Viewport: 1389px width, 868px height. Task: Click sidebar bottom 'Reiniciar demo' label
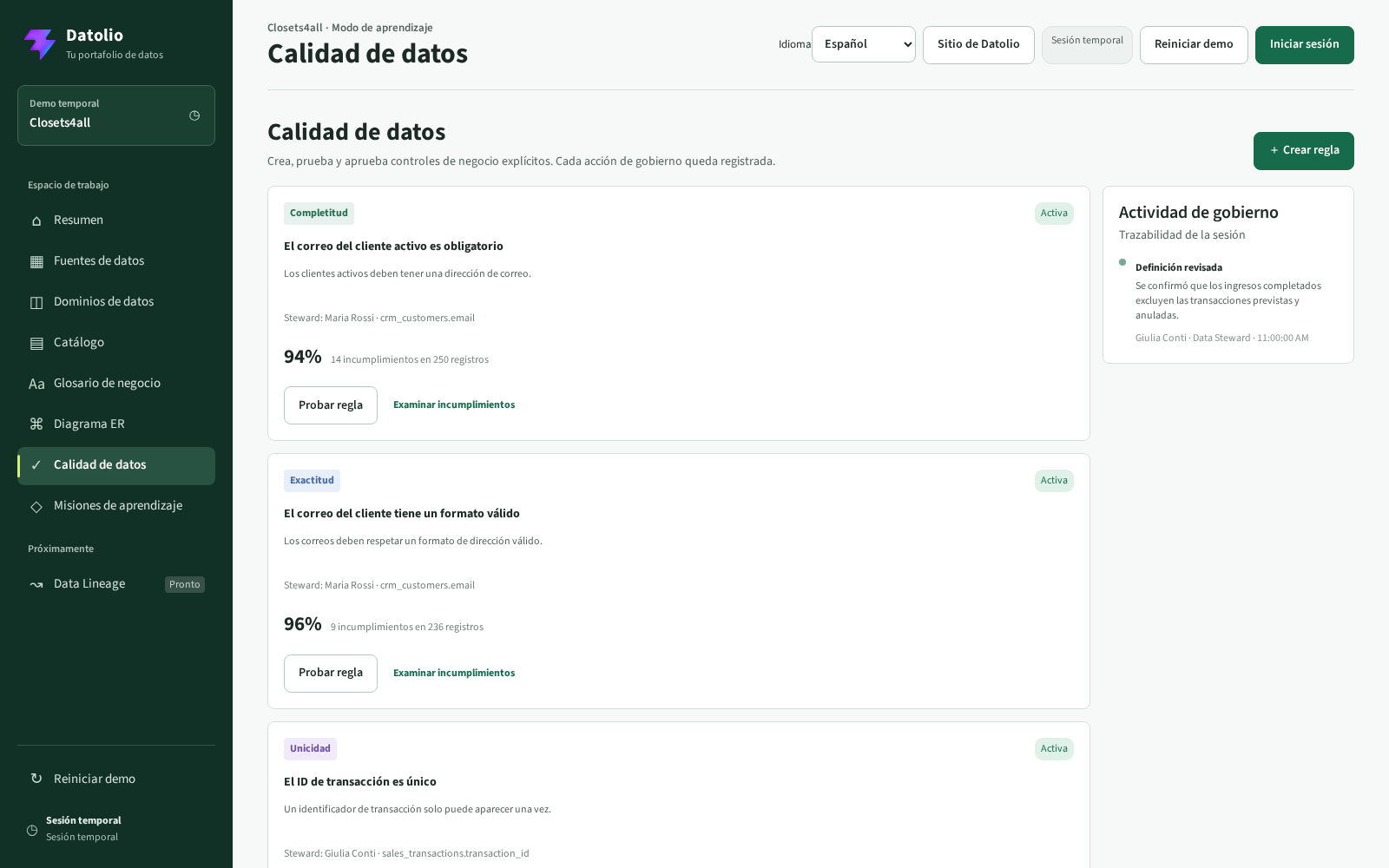(95, 779)
